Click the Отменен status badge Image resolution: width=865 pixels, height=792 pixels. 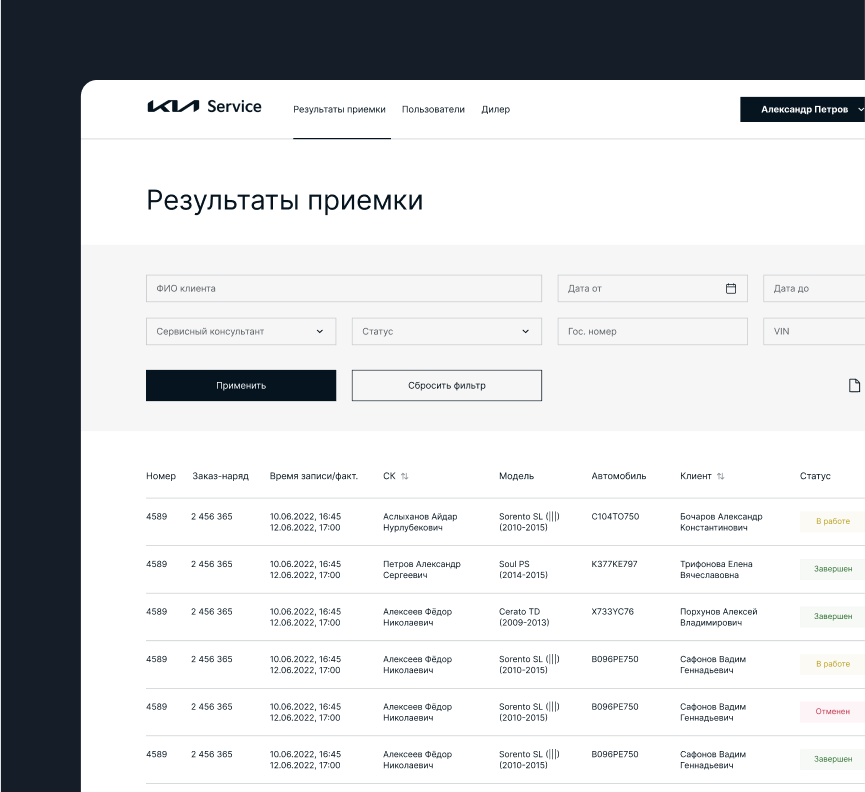point(832,712)
